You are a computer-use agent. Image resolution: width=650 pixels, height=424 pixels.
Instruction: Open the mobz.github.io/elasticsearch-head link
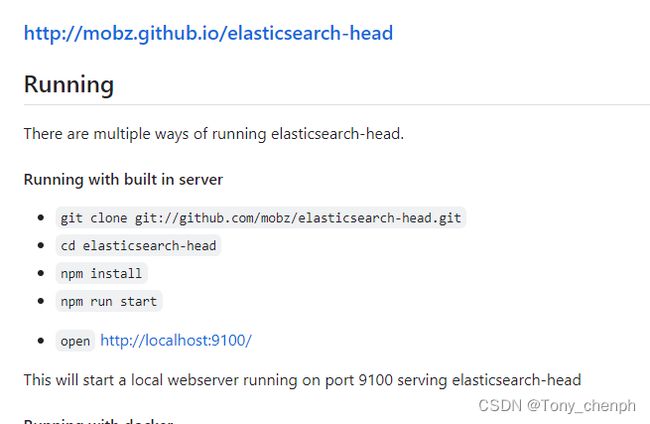208,33
